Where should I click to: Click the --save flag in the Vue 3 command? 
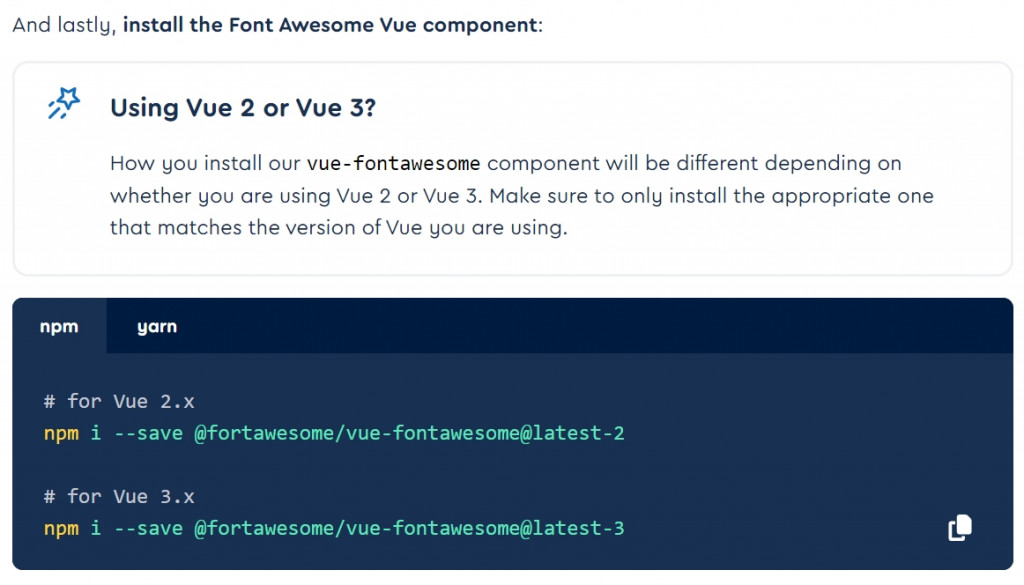[x=148, y=528]
